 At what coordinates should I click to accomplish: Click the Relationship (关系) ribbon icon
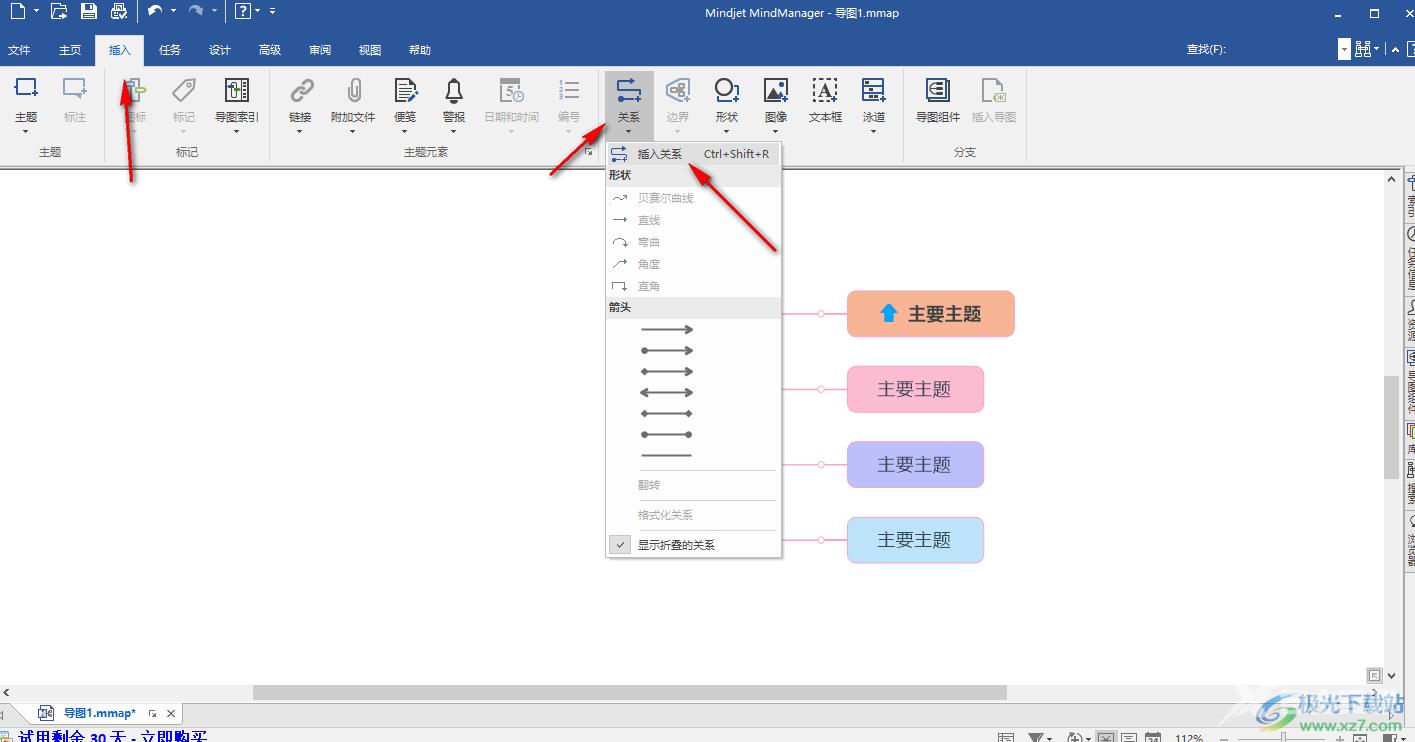pyautogui.click(x=629, y=91)
